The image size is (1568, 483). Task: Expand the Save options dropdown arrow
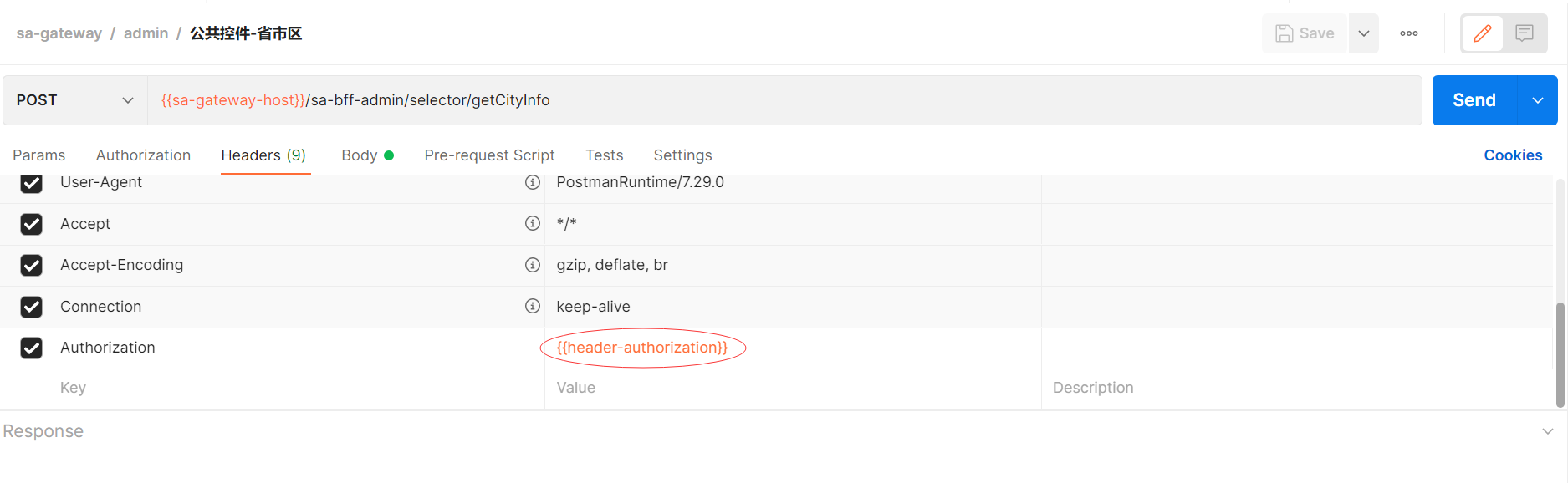click(x=1364, y=33)
